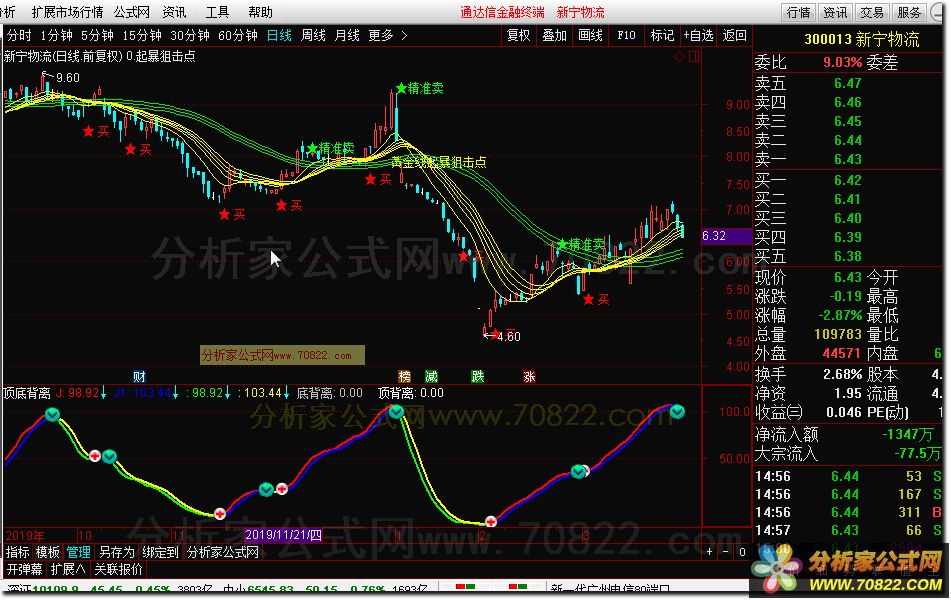Click the 复权 toolbar button
The width and height of the screenshot is (951, 600).
519,36
